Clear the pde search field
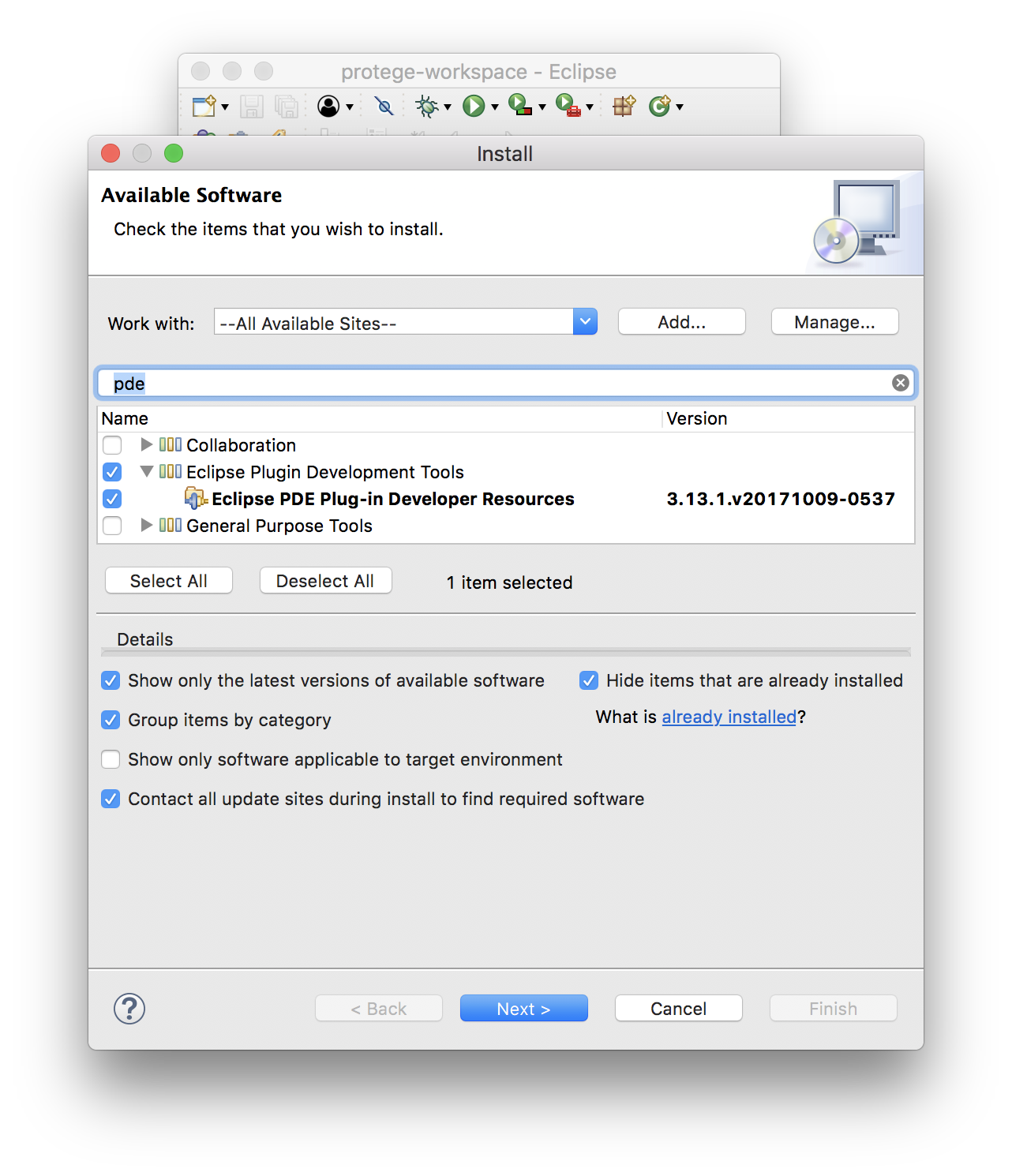The width and height of the screenshot is (1012, 1176). coord(900,382)
